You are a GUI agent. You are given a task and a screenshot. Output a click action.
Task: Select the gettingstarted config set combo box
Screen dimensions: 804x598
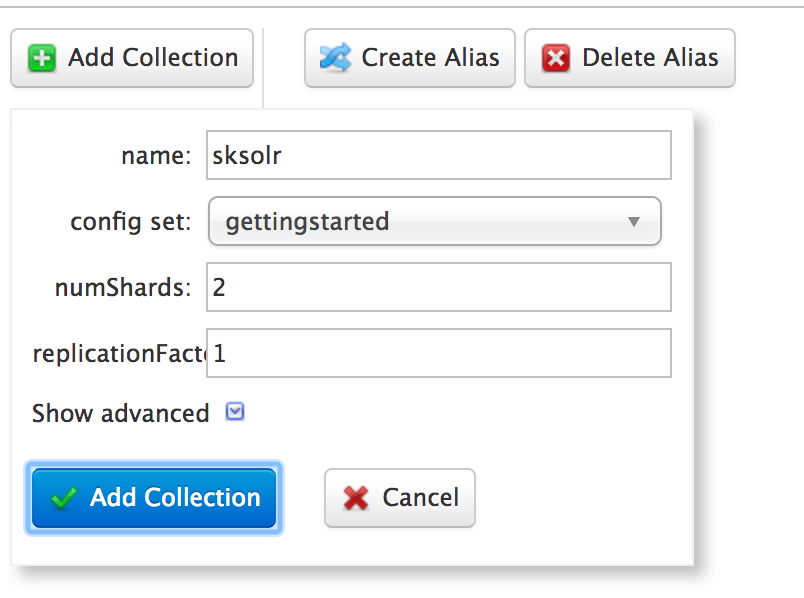(x=435, y=221)
